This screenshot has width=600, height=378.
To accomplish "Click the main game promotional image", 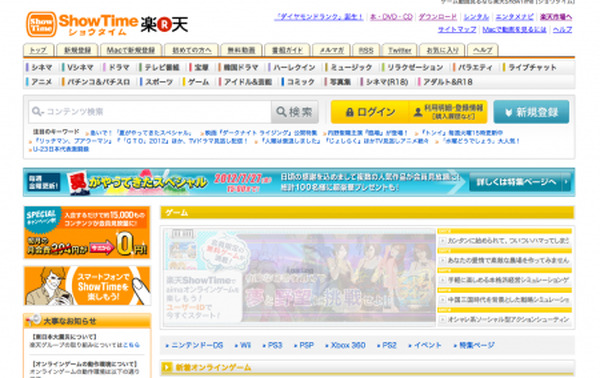I will (x=299, y=278).
